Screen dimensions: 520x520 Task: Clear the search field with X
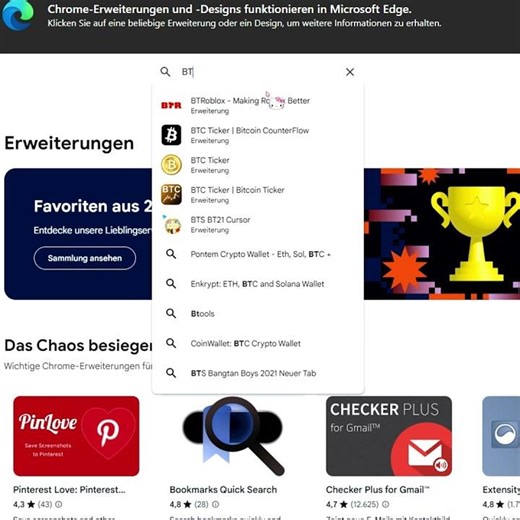pyautogui.click(x=350, y=72)
